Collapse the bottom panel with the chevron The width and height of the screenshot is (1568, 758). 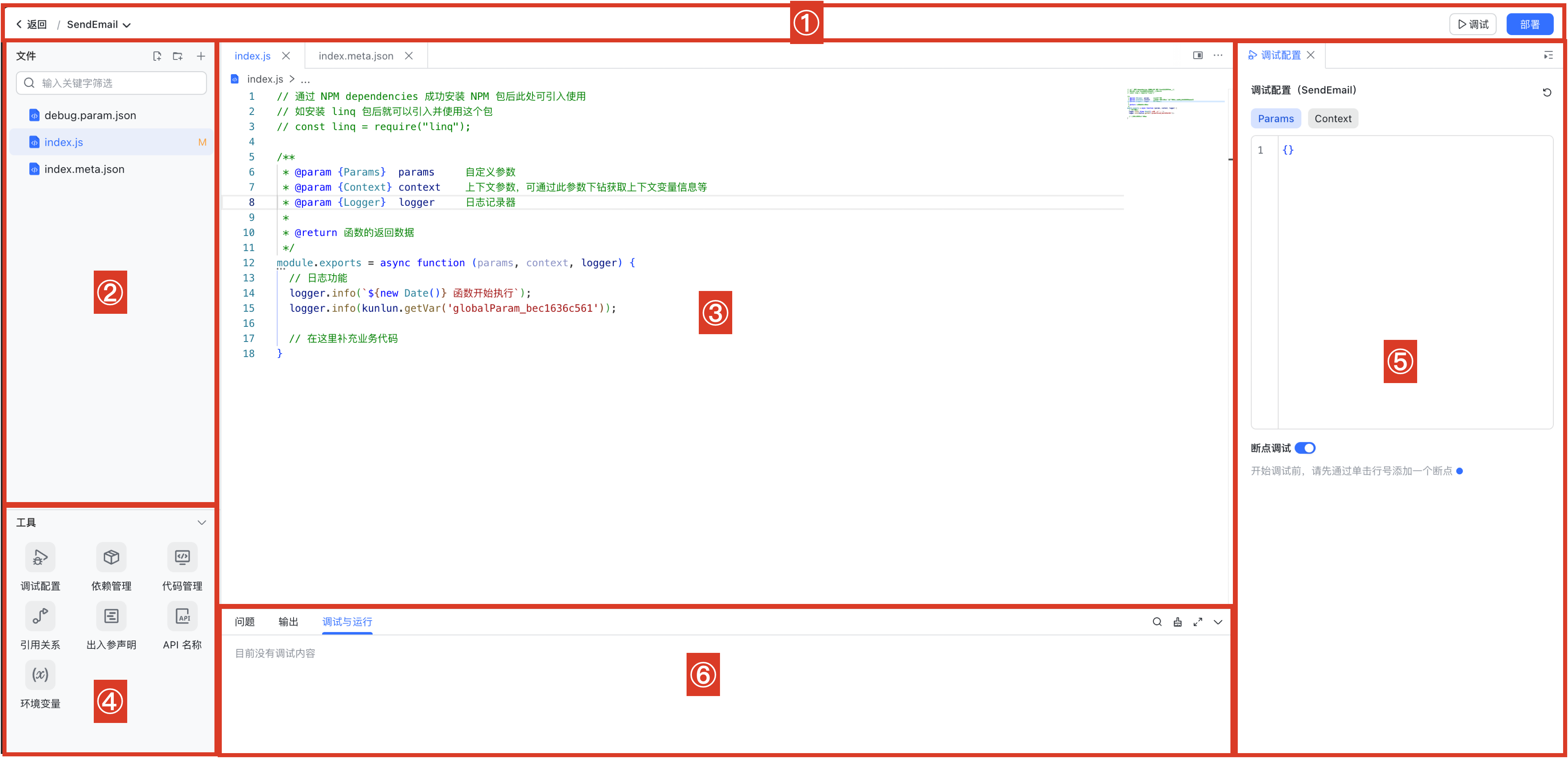point(1217,622)
